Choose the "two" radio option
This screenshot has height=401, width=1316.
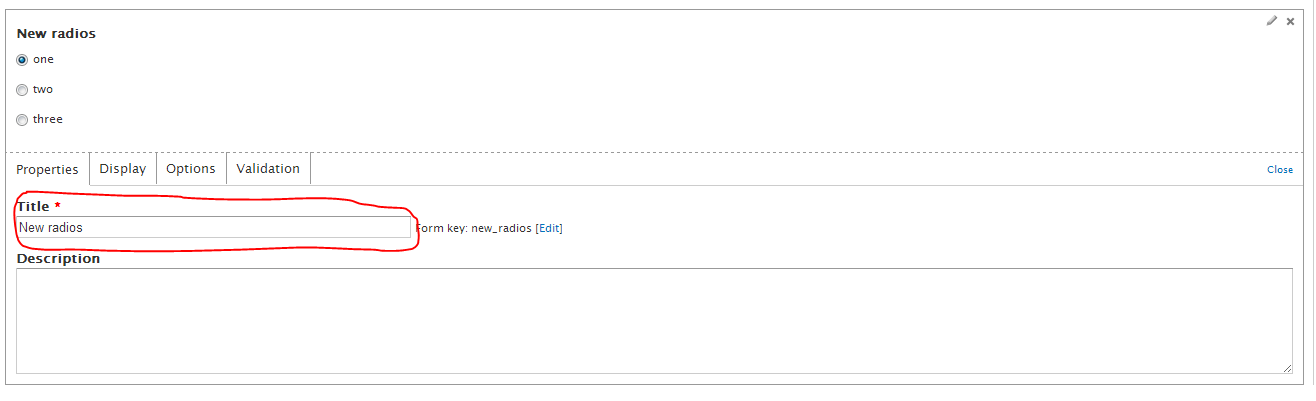(22, 90)
